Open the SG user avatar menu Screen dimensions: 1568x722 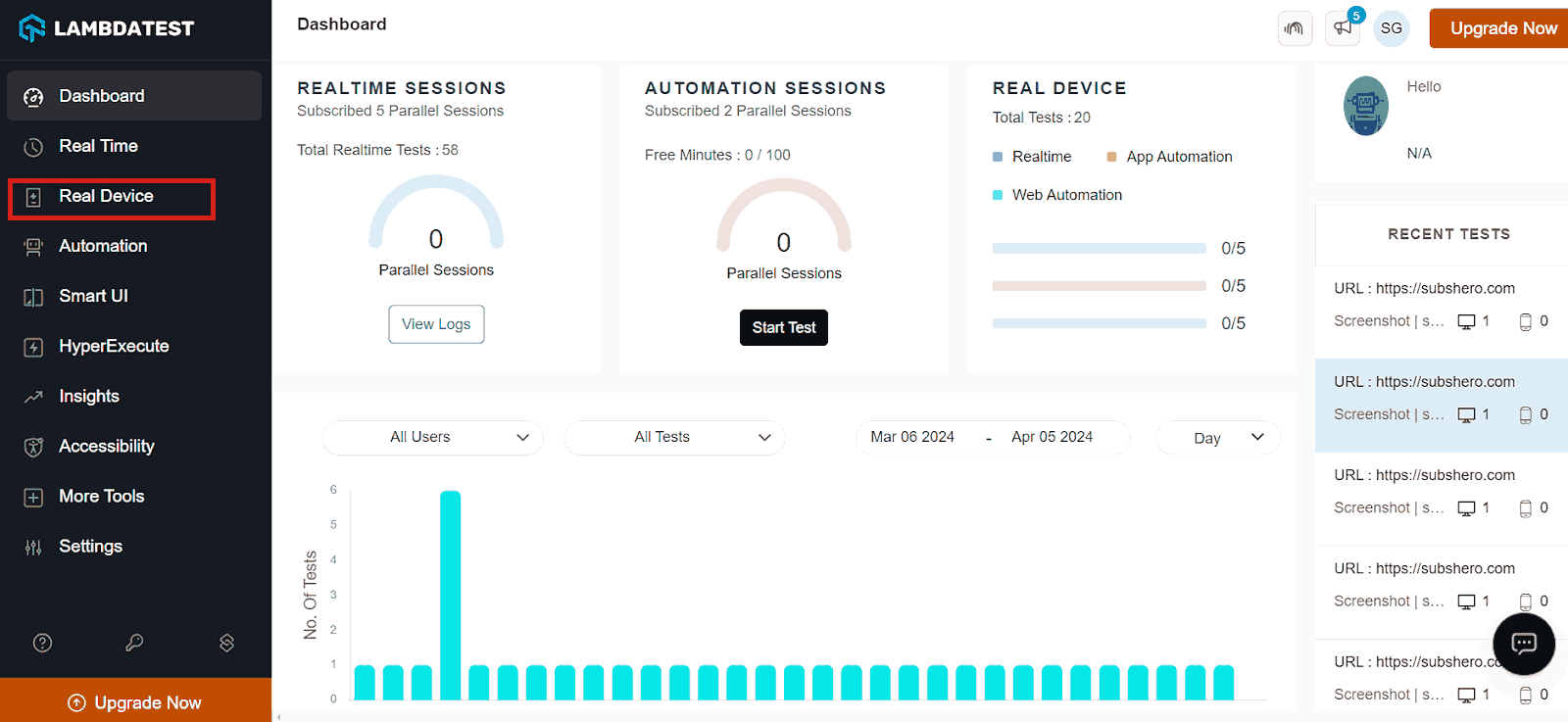pos(1392,28)
